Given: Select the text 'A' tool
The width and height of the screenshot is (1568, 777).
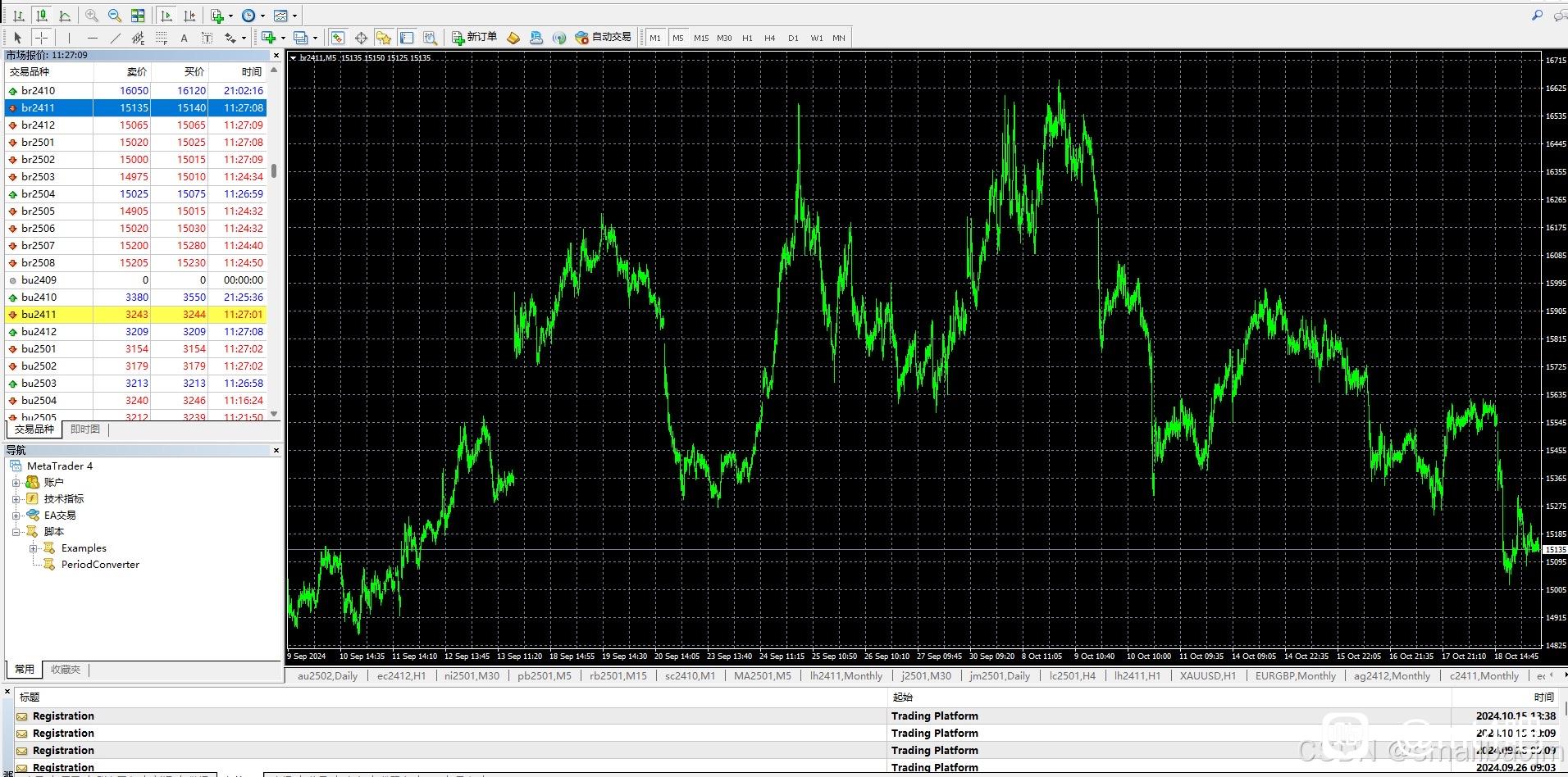Looking at the screenshot, I should click(x=184, y=38).
